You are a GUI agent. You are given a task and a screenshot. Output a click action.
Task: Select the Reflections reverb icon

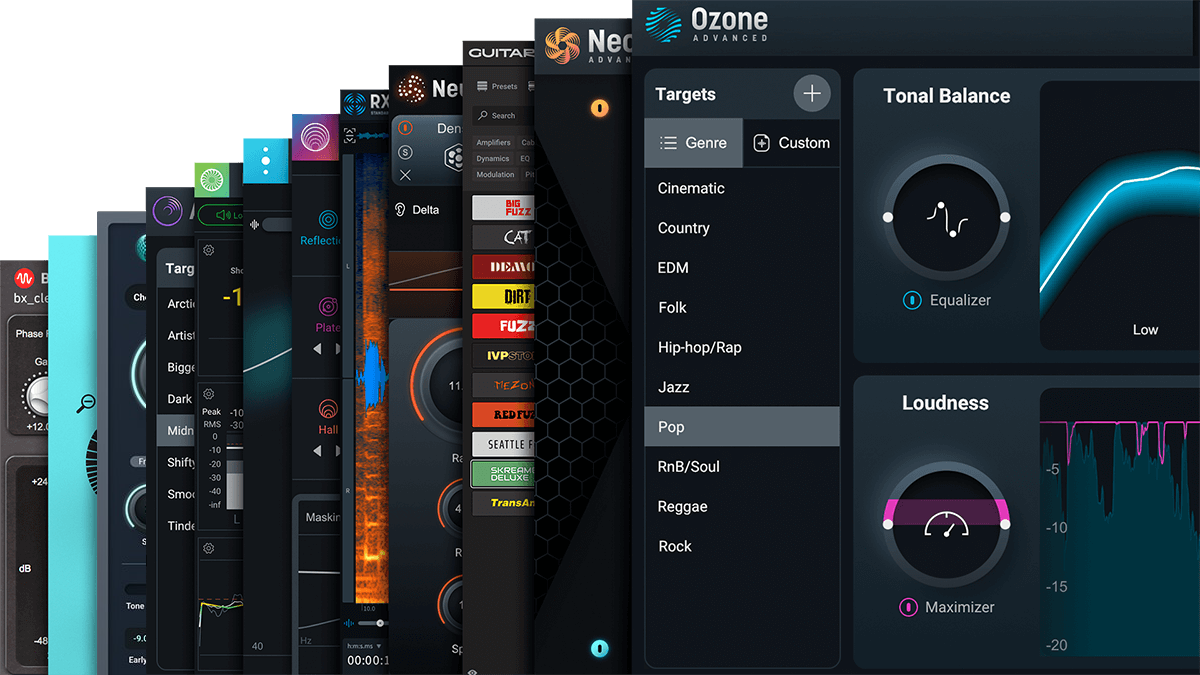[x=328, y=219]
